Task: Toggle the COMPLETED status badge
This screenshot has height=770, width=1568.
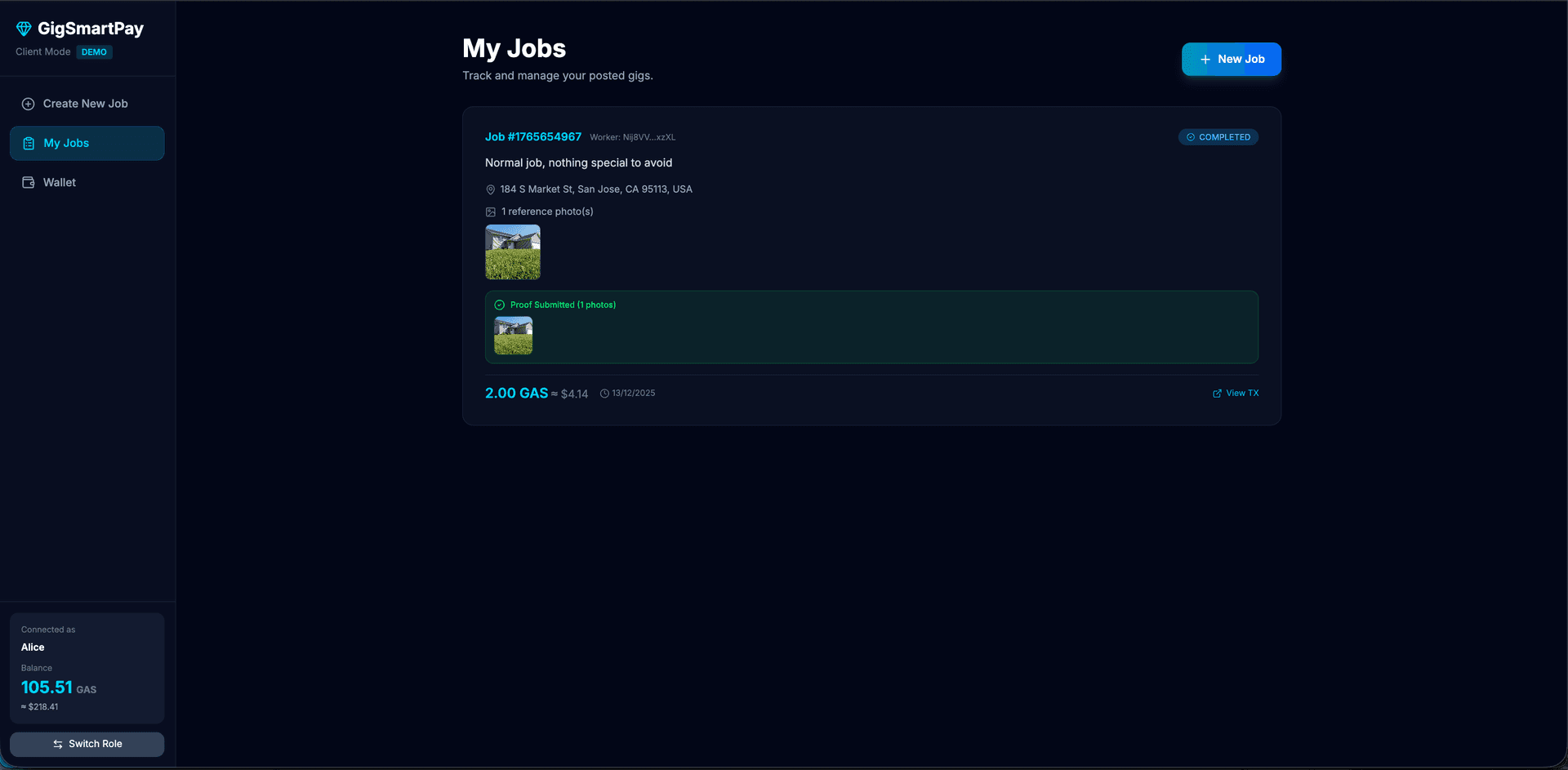Action: (x=1218, y=136)
